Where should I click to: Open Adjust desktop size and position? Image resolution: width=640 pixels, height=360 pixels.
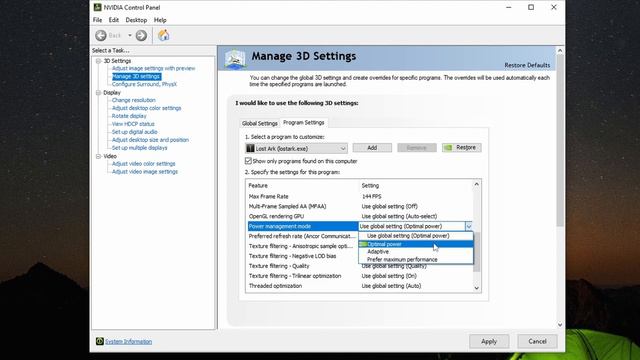point(150,140)
